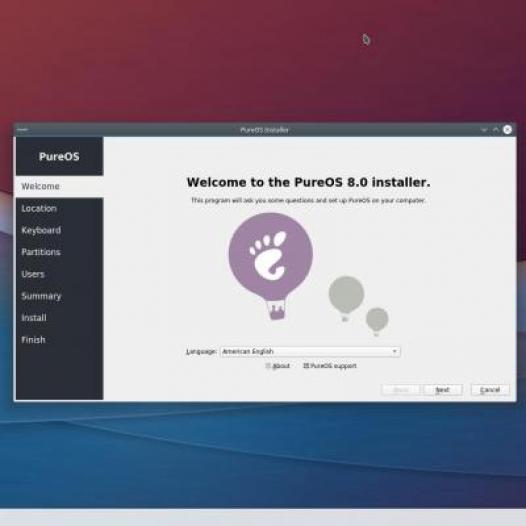The width and height of the screenshot is (526, 526).
Task: Click the Next button
Action: coord(443,390)
